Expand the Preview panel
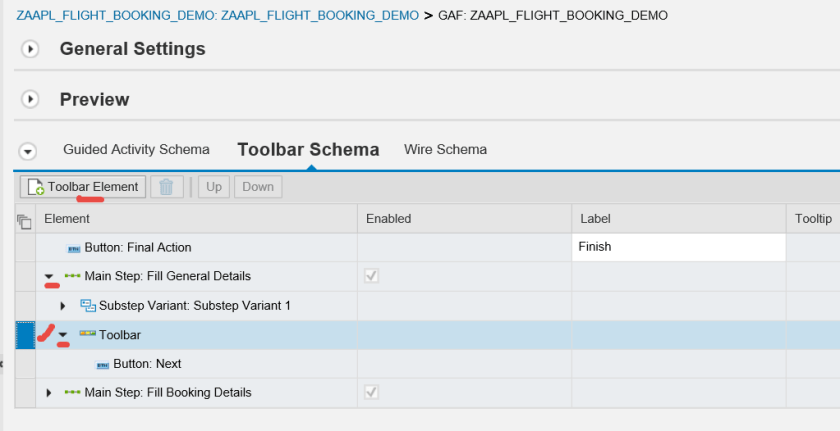The height and width of the screenshot is (431, 840). pos(30,100)
